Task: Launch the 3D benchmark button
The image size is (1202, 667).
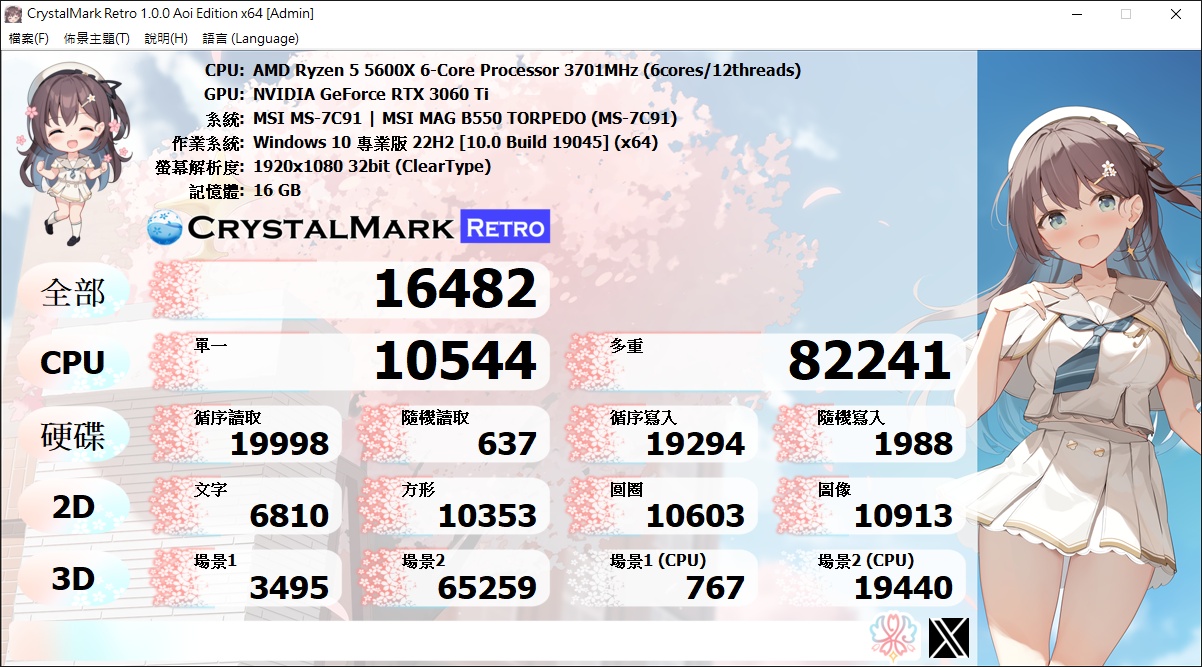Action: click(x=73, y=579)
